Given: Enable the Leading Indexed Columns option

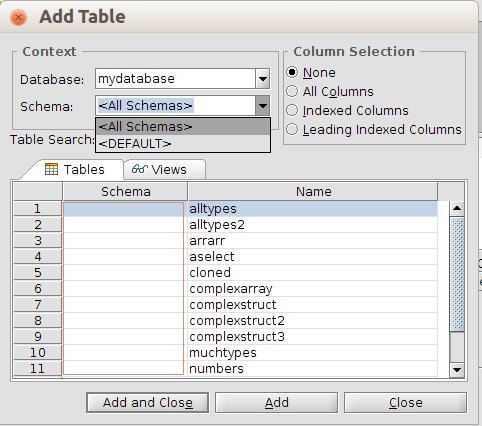Looking at the screenshot, I should tap(292, 129).
